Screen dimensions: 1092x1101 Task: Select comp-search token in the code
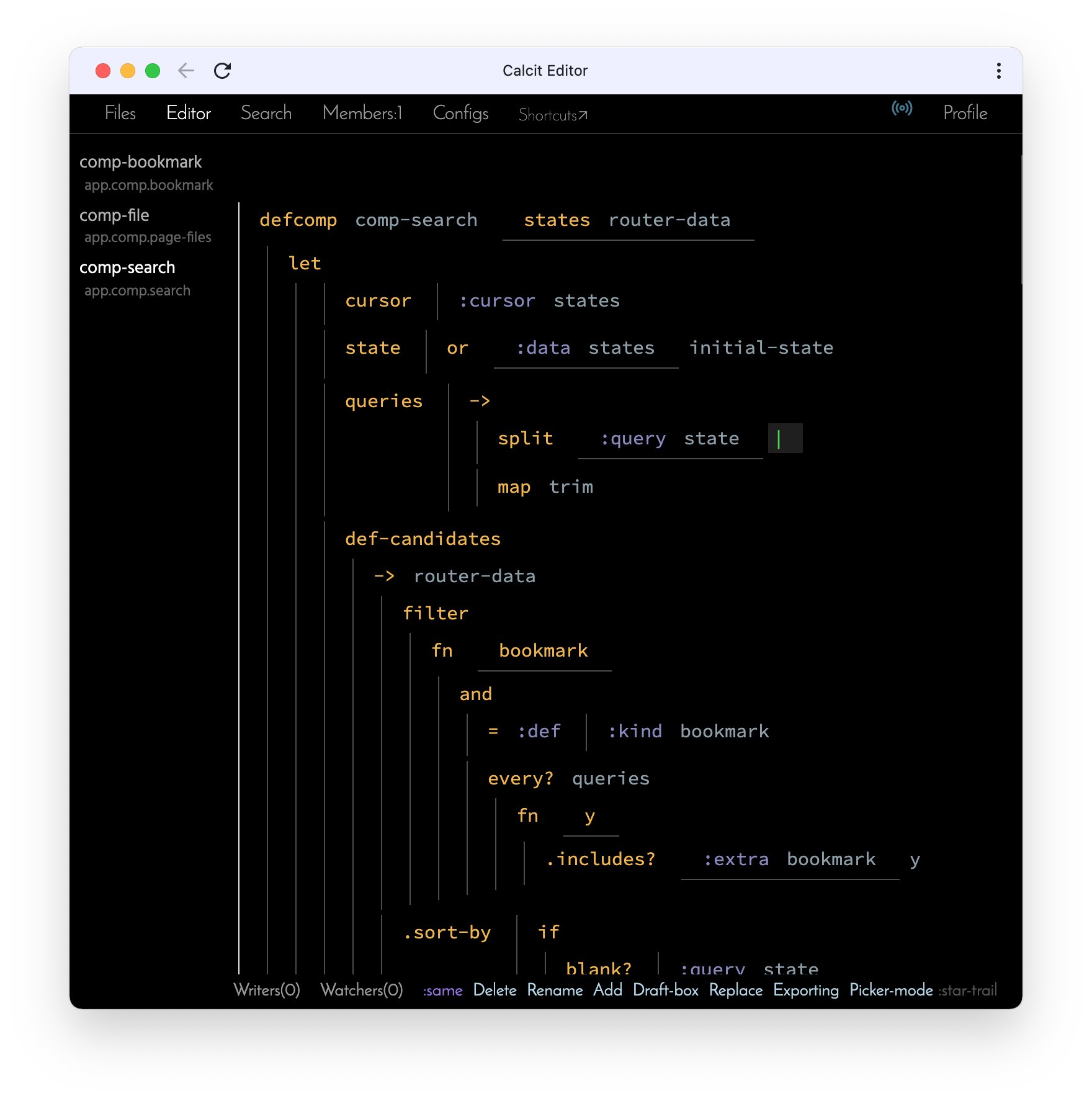point(416,220)
